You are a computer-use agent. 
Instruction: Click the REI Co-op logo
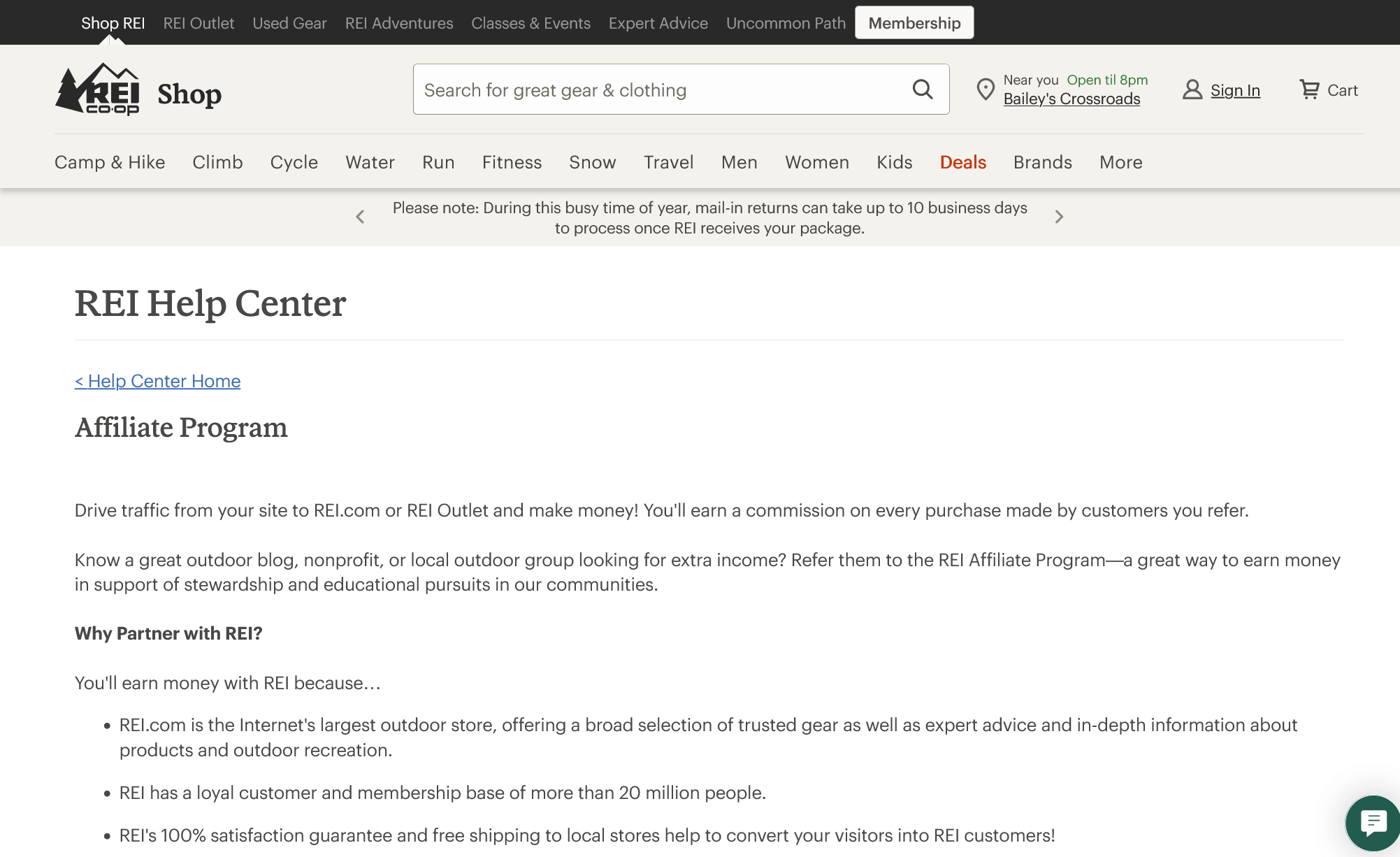[97, 89]
